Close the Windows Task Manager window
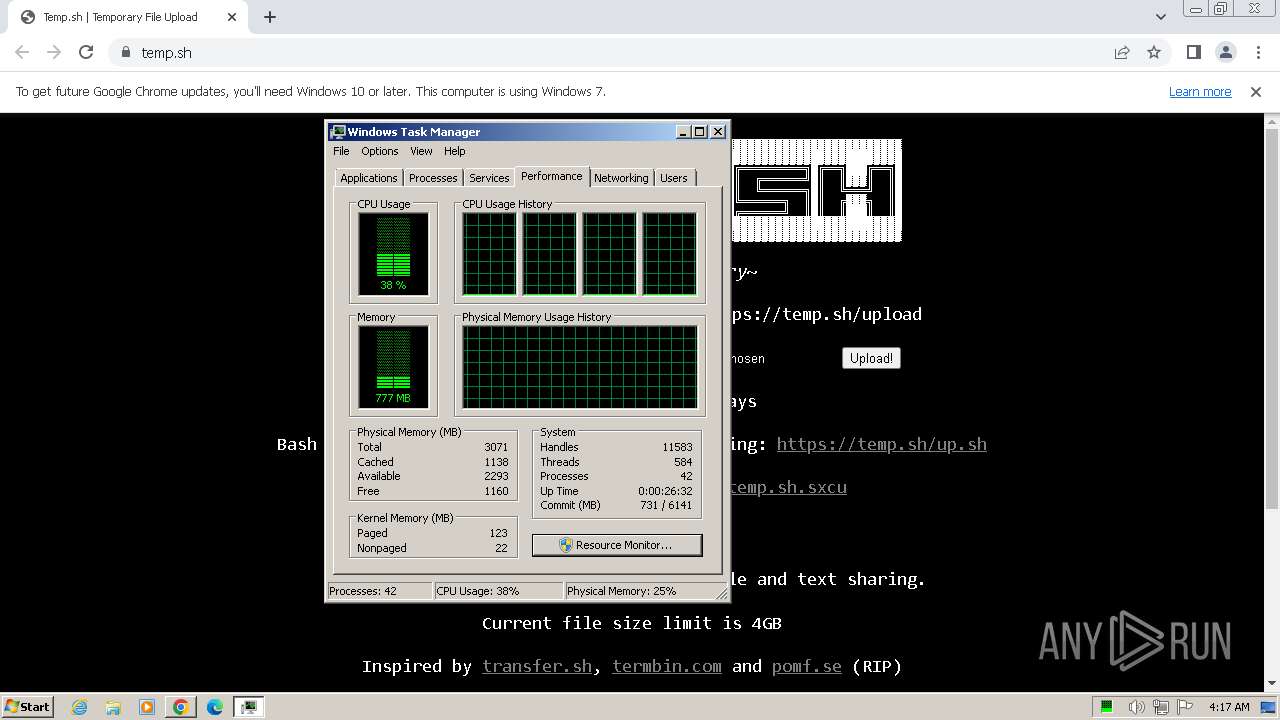 (717, 132)
